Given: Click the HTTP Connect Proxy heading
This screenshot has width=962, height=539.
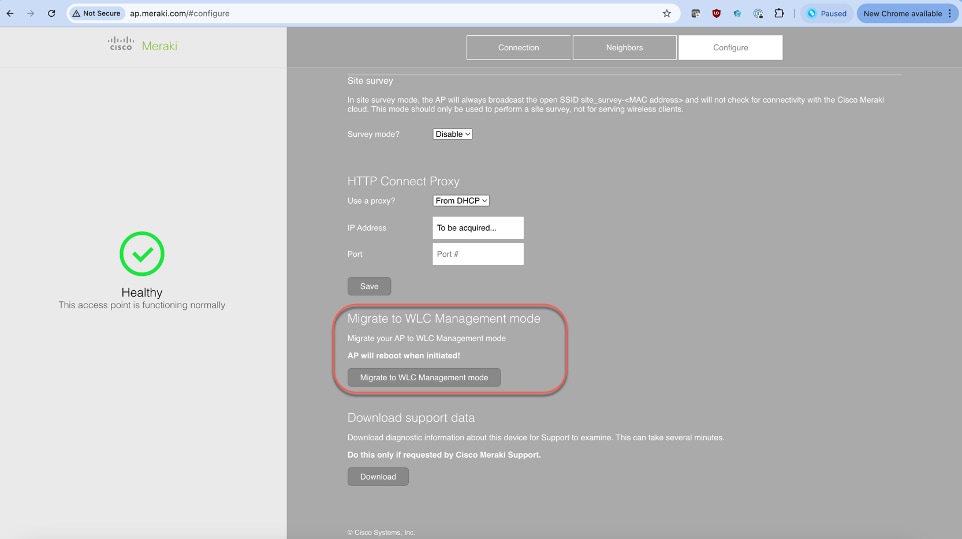Looking at the screenshot, I should (403, 181).
